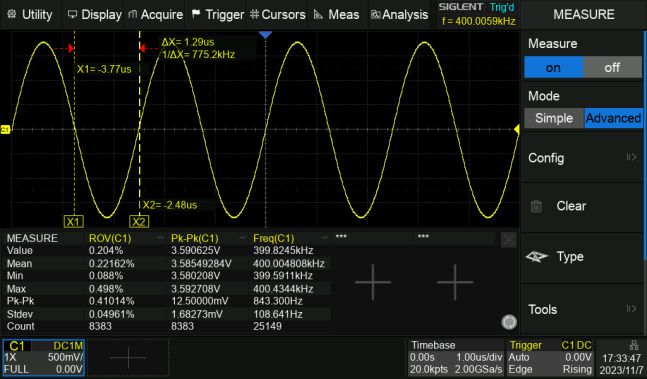The width and height of the screenshot is (647, 379).
Task: Add measurement in first empty slot
Action: pos(373,282)
